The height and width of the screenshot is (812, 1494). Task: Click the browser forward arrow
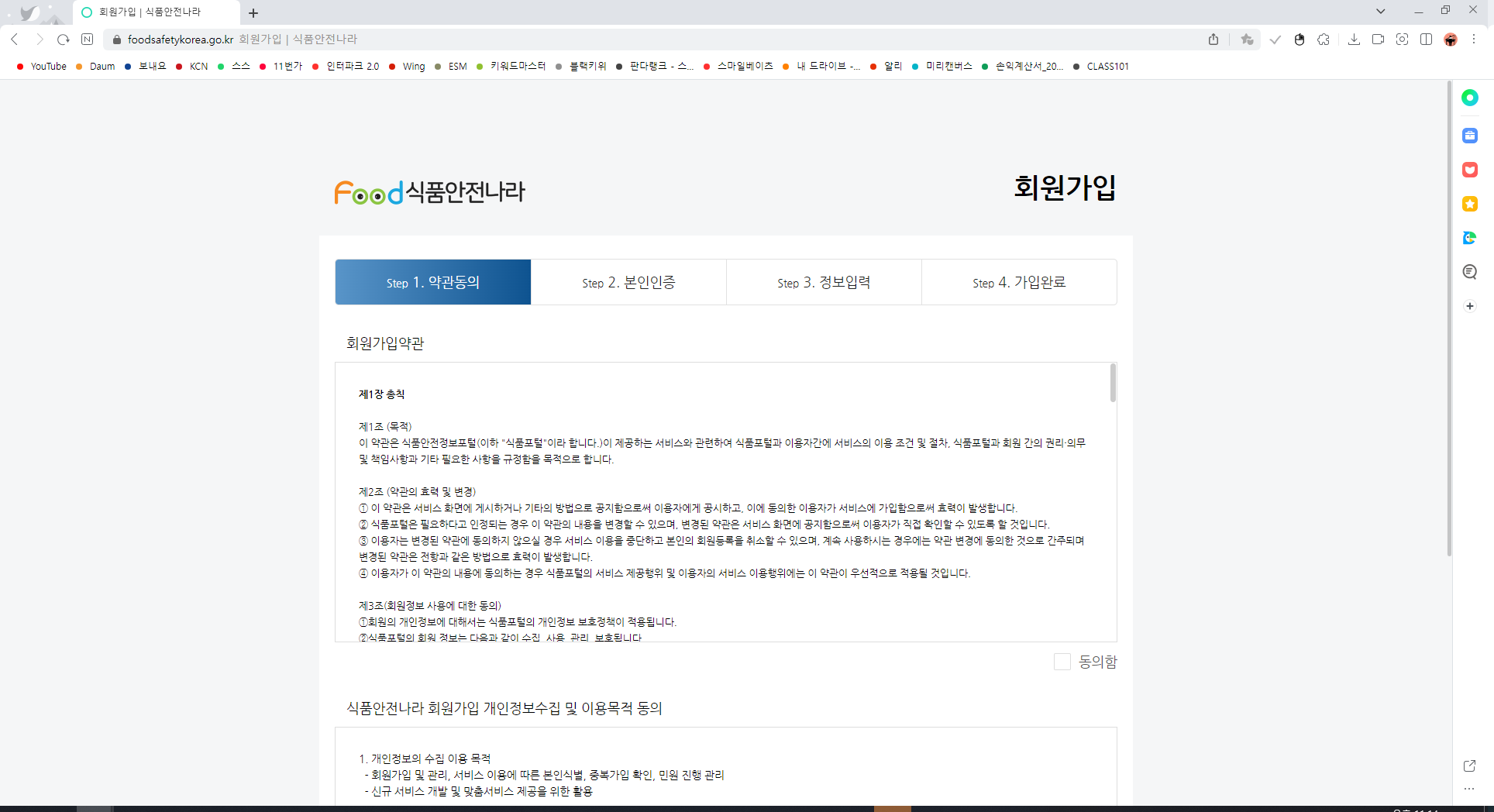[40, 40]
